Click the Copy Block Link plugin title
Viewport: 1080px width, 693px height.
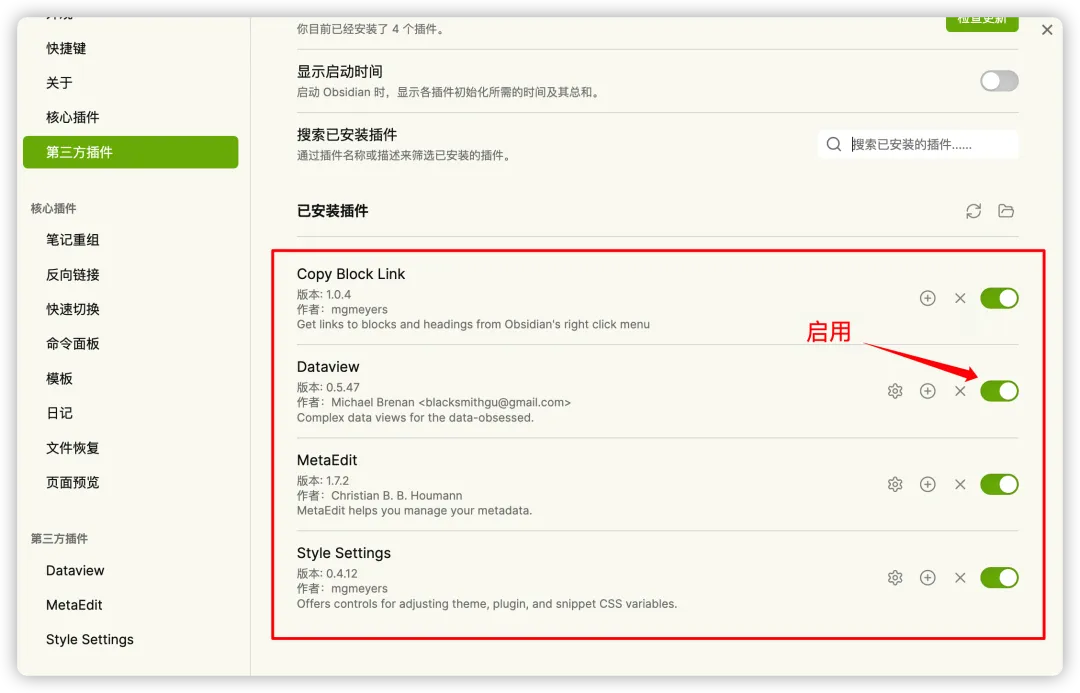[x=351, y=274]
